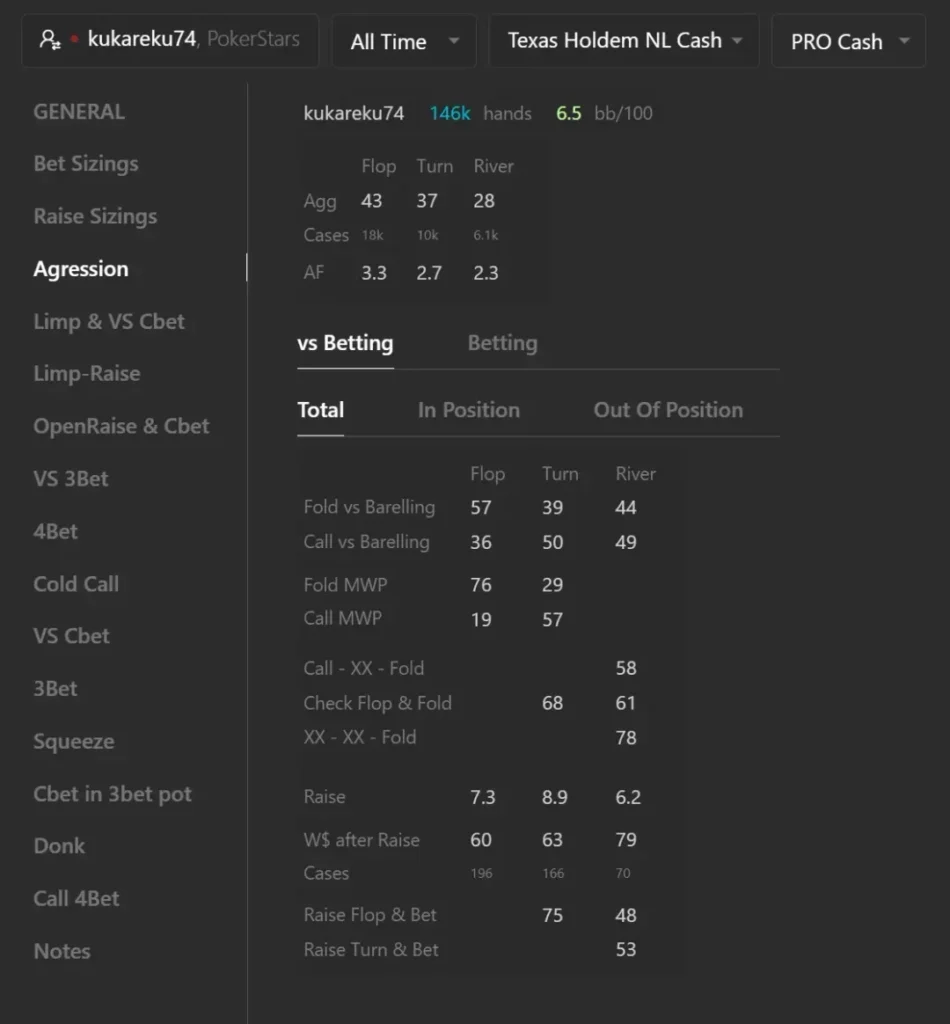Click the GENERAL sidebar heading

[79, 112]
